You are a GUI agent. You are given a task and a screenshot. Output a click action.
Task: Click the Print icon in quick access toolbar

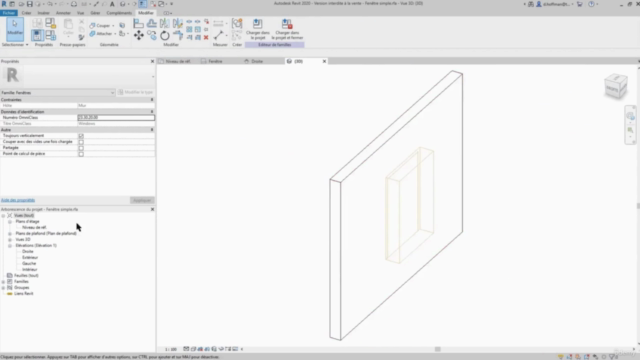(x=74, y=4)
